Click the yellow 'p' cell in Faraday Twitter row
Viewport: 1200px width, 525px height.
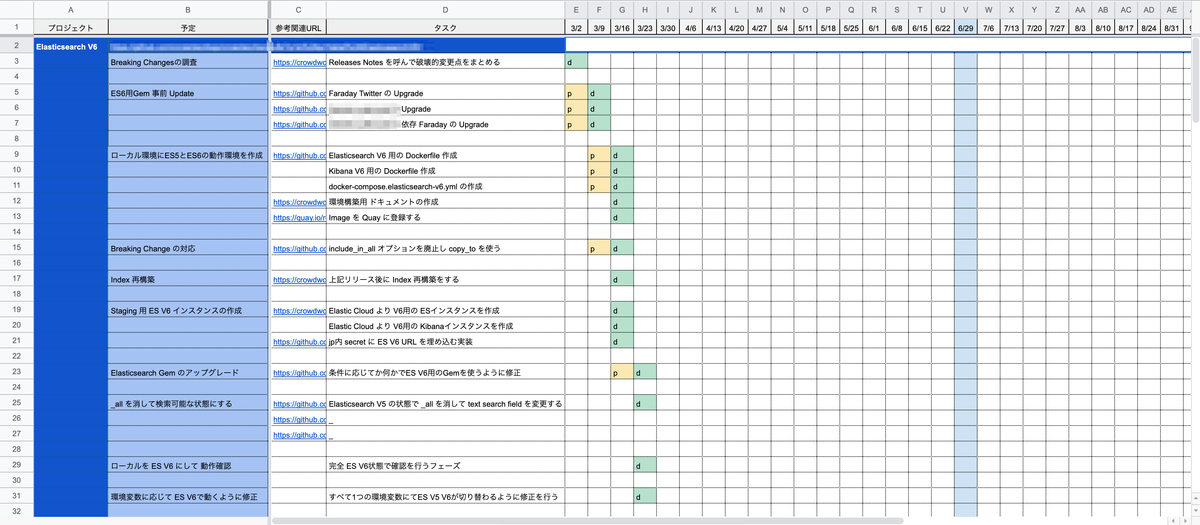576,93
